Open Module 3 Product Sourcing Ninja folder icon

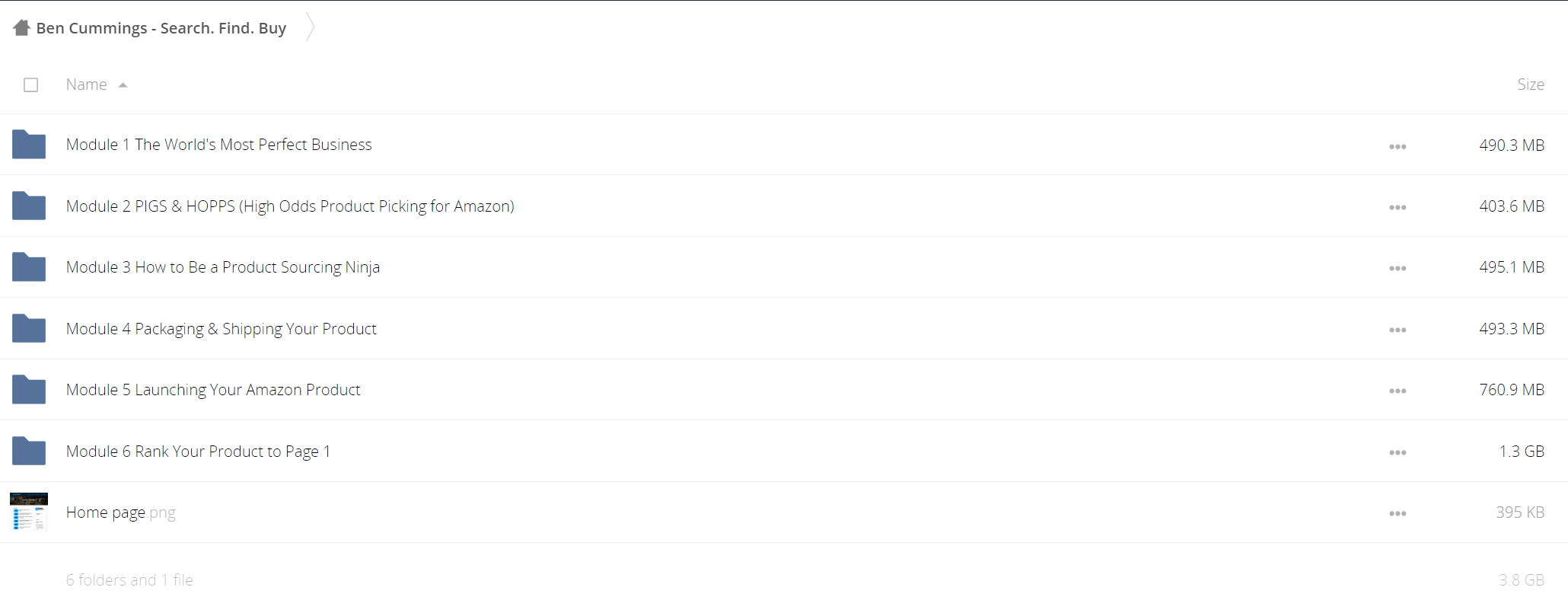click(x=29, y=267)
